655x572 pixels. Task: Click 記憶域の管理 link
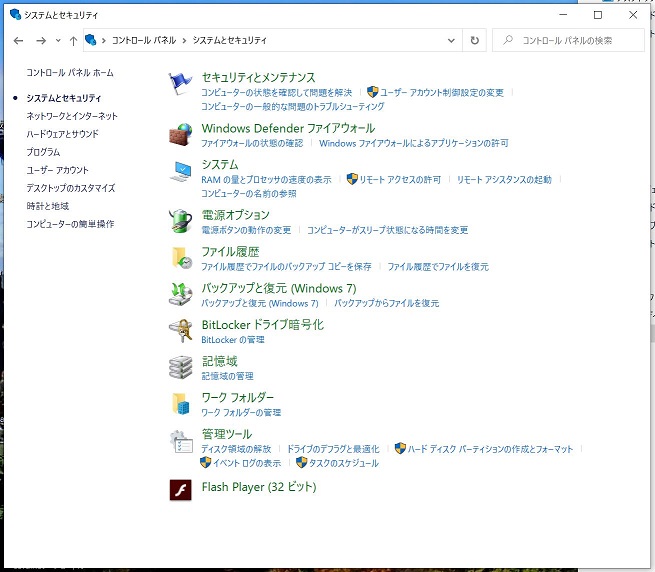[227, 376]
